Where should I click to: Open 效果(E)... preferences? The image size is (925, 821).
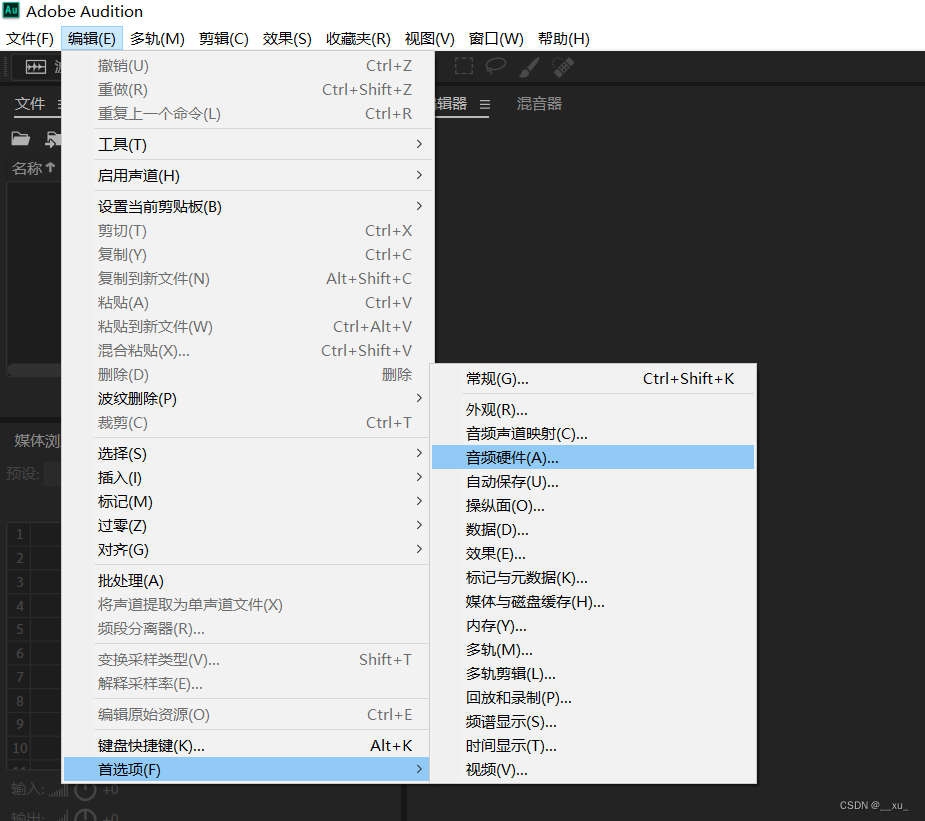pyautogui.click(x=593, y=554)
